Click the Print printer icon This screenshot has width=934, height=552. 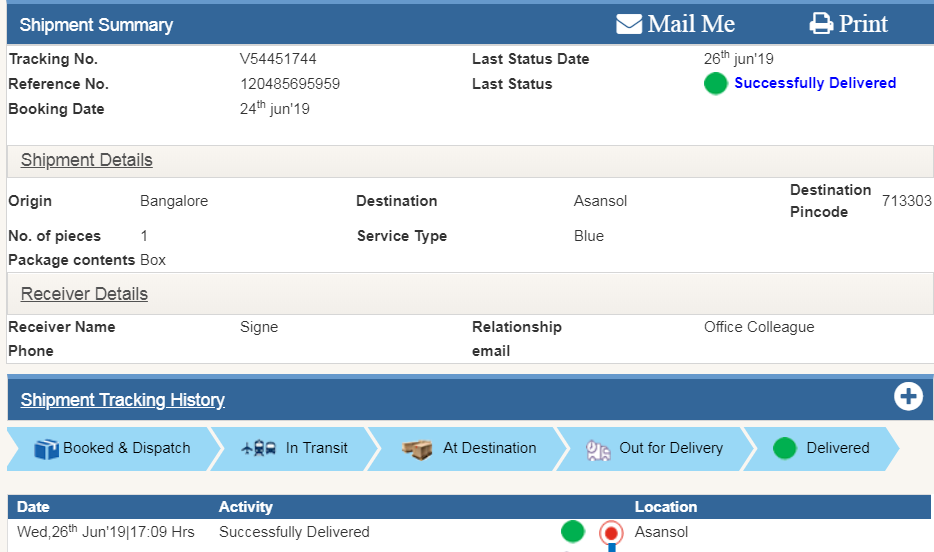click(821, 24)
